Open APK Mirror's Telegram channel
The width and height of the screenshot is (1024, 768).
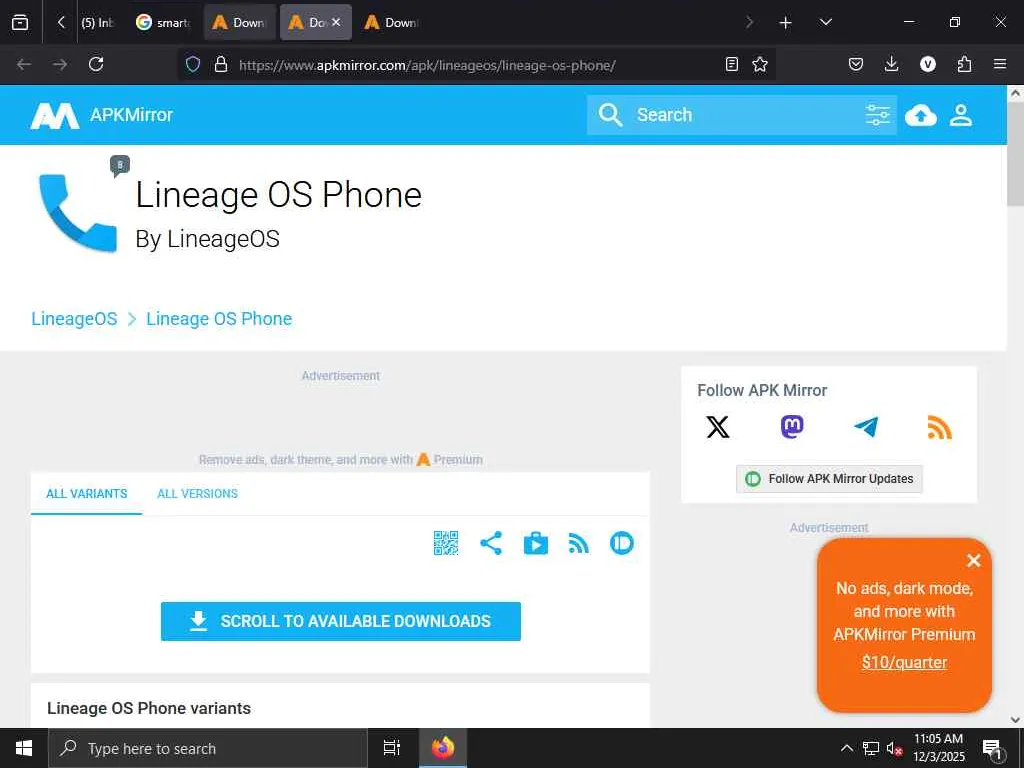point(866,427)
